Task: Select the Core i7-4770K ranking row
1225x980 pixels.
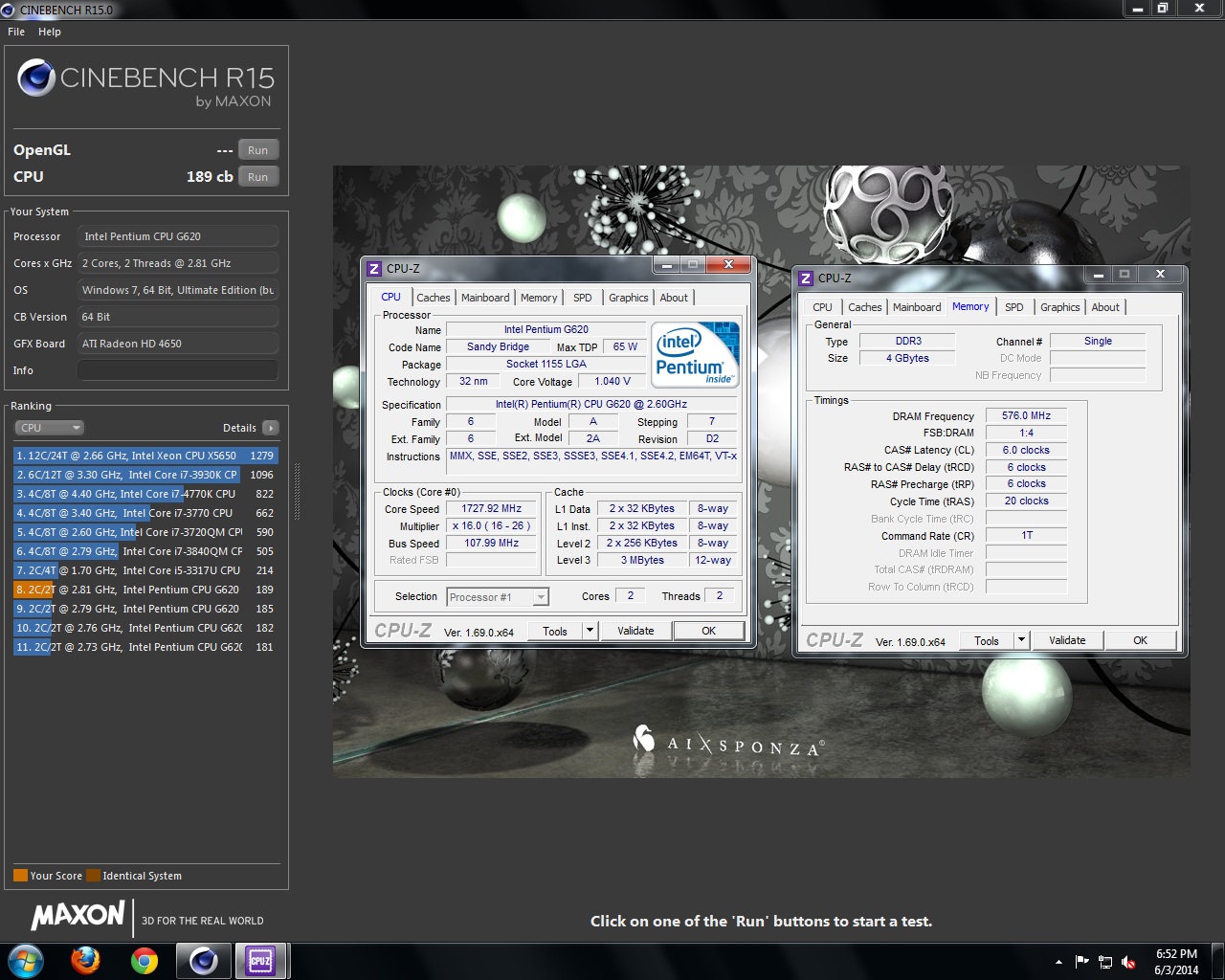Action: [x=145, y=494]
